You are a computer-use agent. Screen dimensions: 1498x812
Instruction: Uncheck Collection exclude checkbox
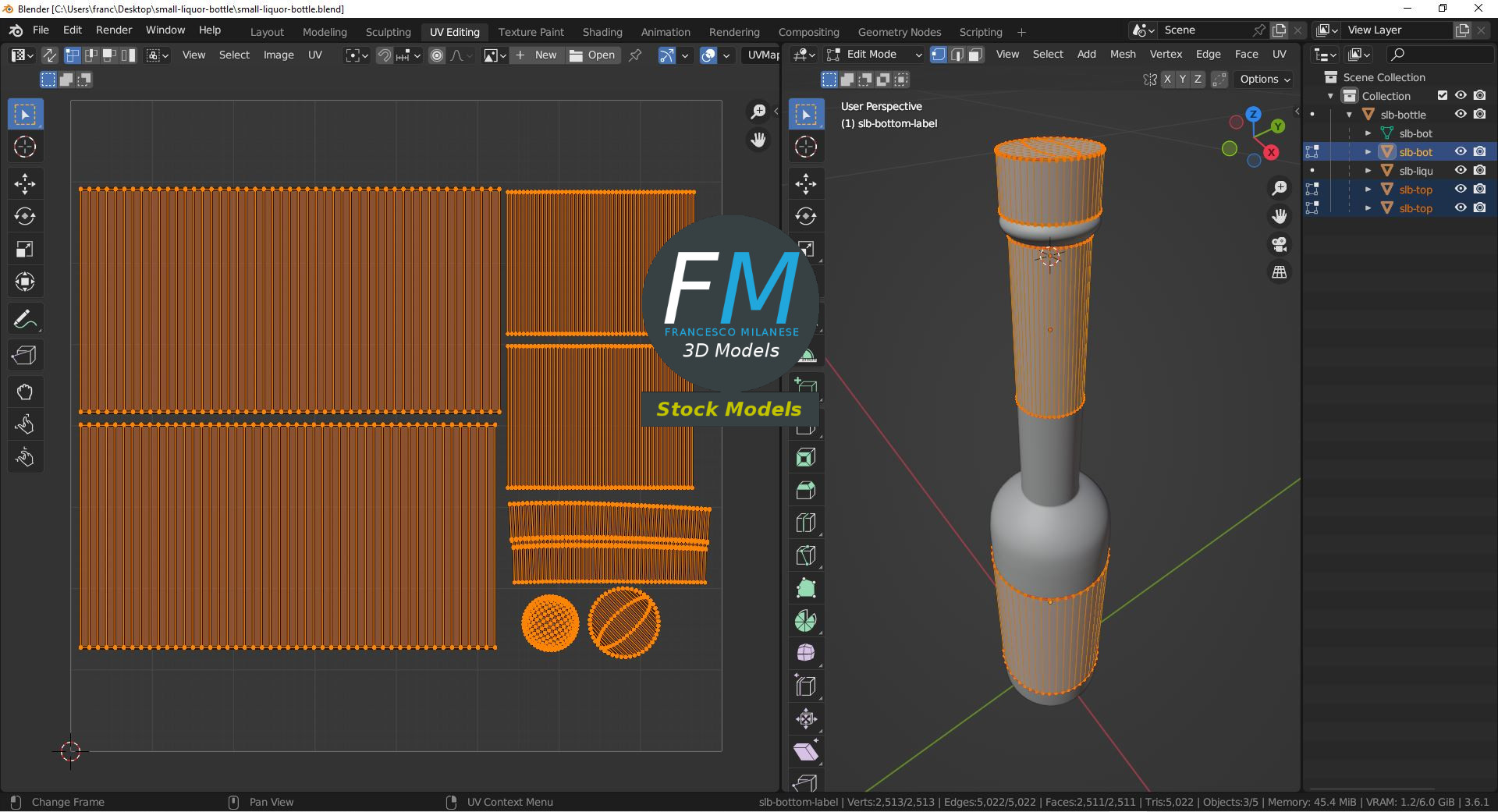(1443, 95)
